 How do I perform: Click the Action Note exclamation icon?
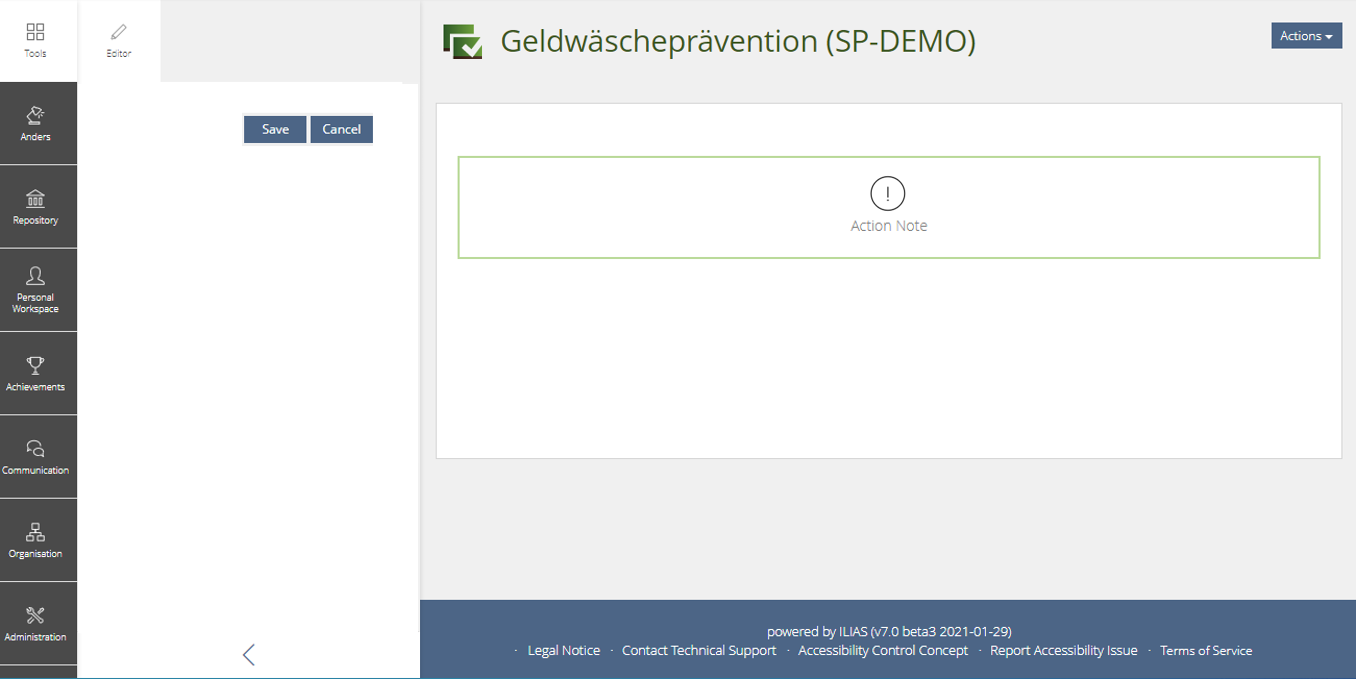887,193
